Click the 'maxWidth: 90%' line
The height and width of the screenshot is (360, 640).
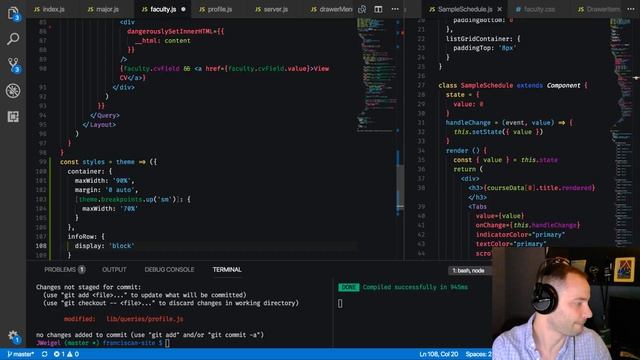(x=104, y=180)
